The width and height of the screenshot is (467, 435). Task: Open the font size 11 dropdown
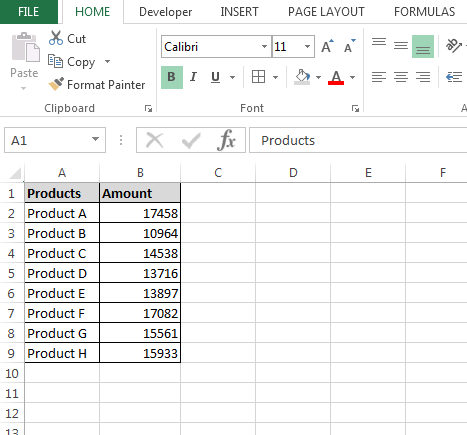(x=307, y=47)
